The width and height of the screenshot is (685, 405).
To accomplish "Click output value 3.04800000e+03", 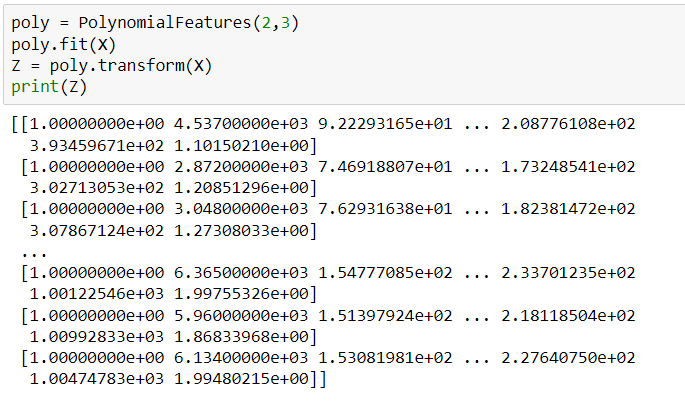I will (241, 209).
